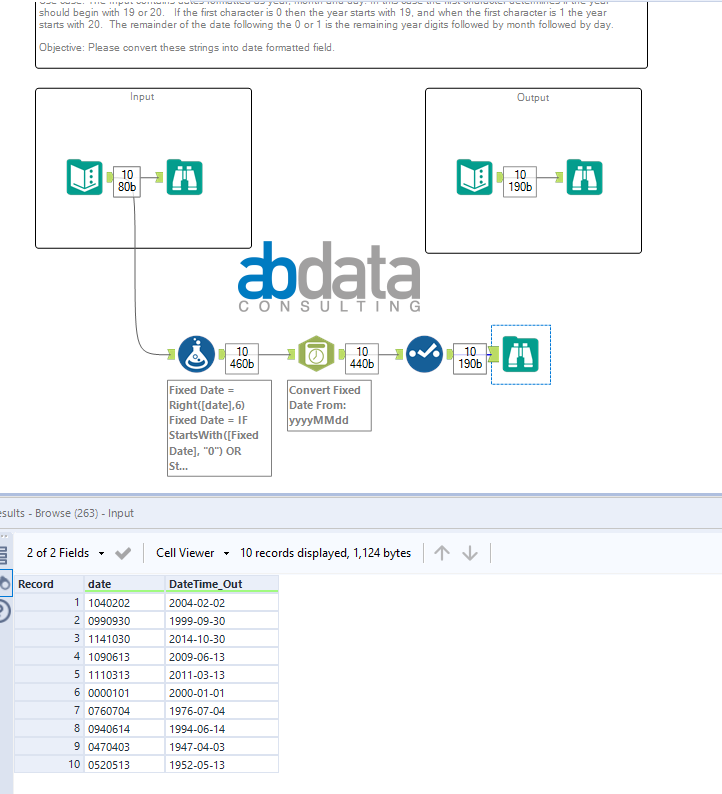This screenshot has height=794, width=722.
Task: Click the Results Browse (263) Input title
Action: (x=67, y=513)
